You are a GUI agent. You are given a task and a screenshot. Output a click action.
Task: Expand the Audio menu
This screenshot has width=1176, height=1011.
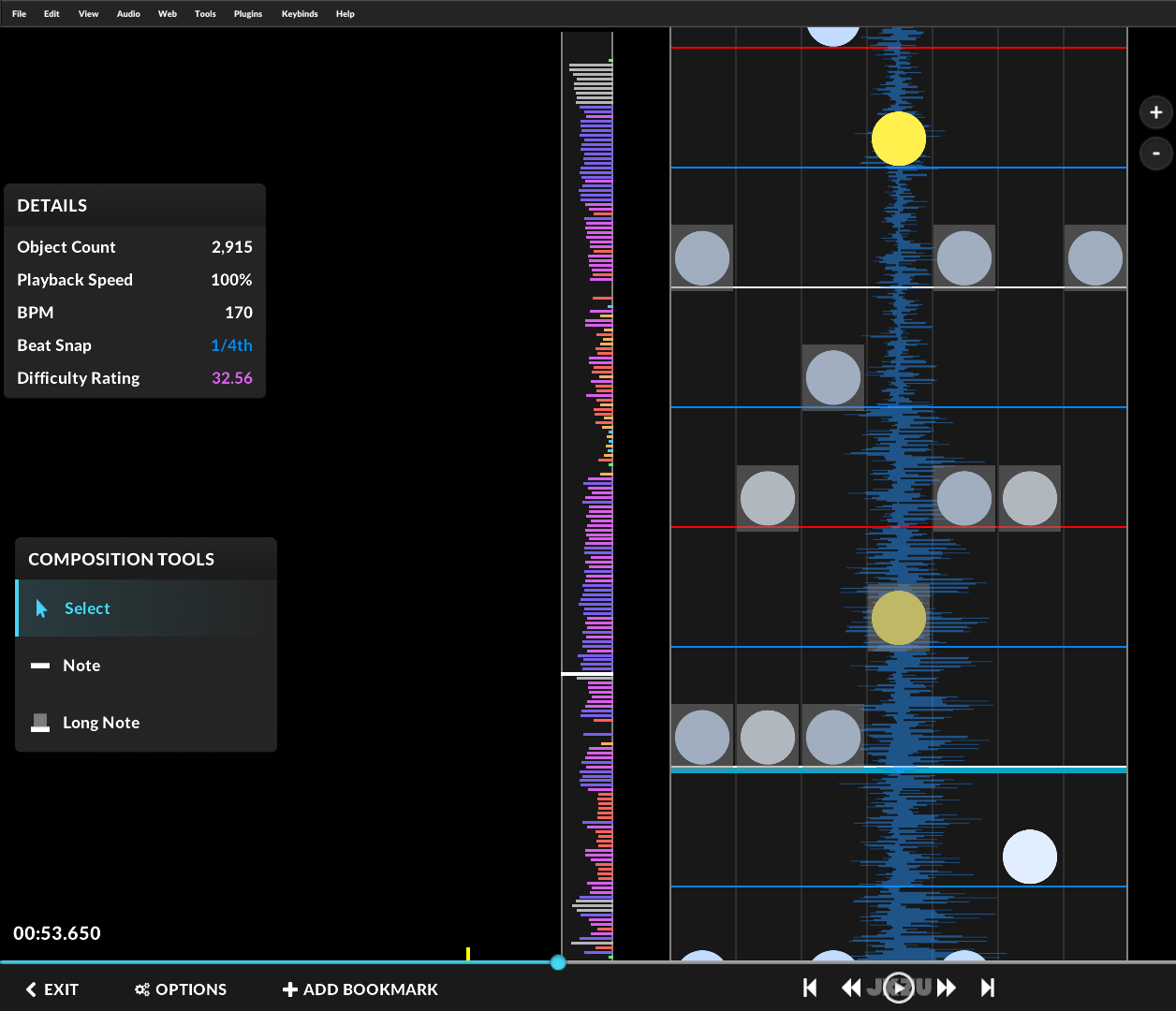click(x=128, y=14)
